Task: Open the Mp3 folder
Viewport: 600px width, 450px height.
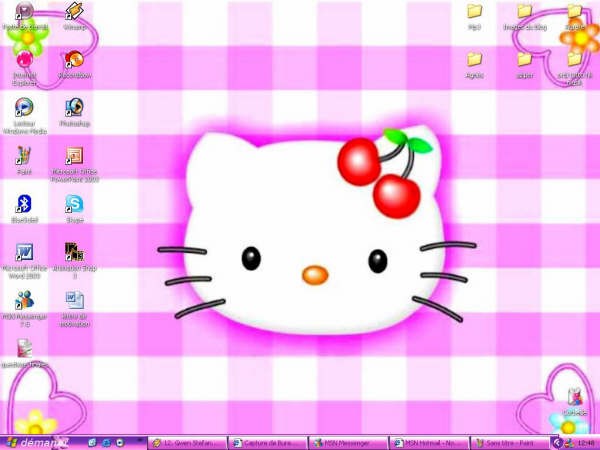Action: pos(474,17)
